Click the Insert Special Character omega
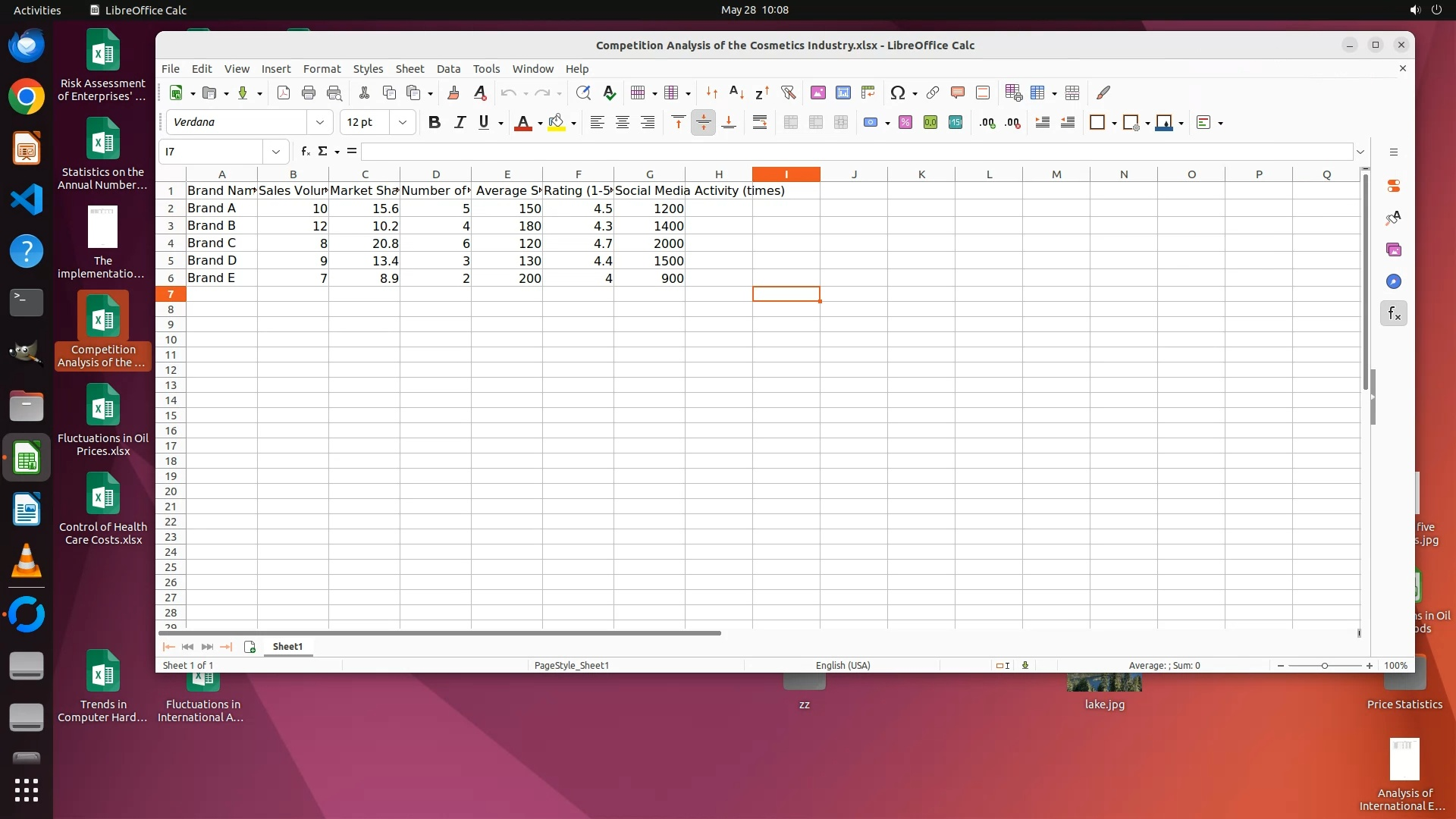 click(x=898, y=93)
